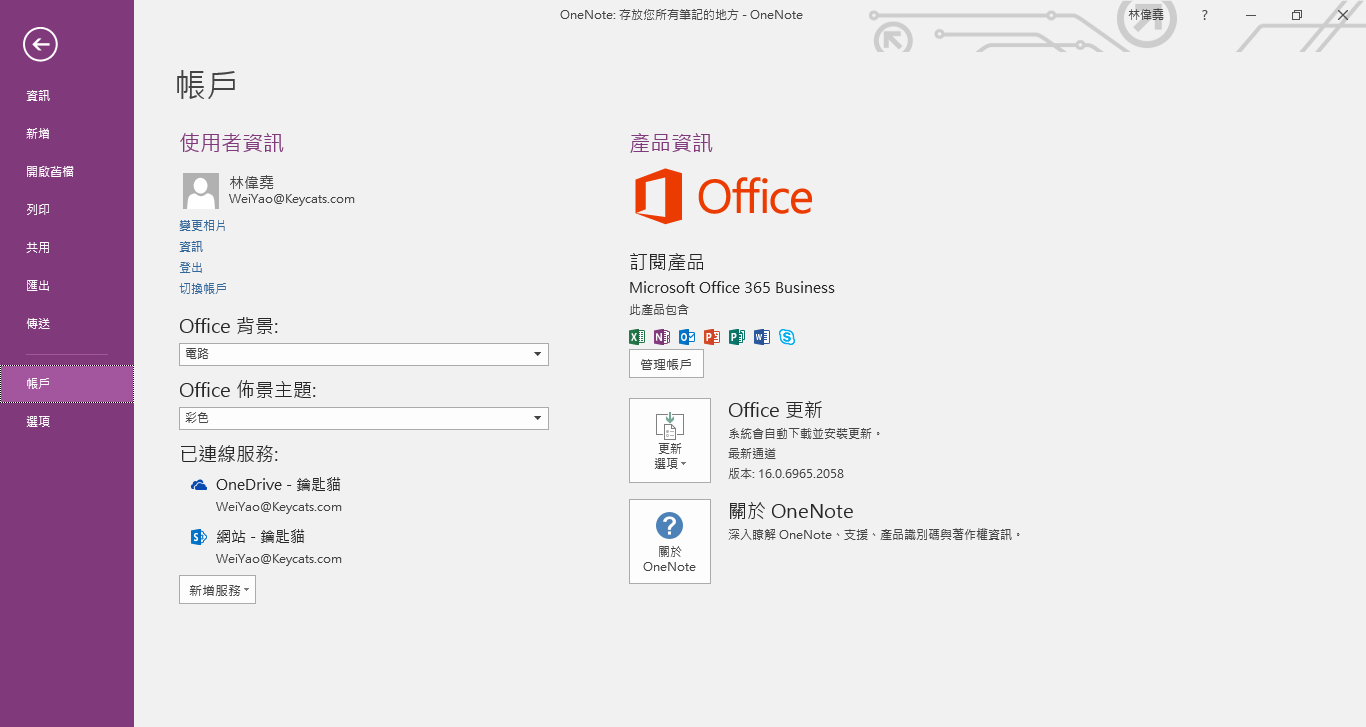1366x727 pixels.
Task: Click the Microsoft Office 365 Business text
Action: click(x=732, y=288)
